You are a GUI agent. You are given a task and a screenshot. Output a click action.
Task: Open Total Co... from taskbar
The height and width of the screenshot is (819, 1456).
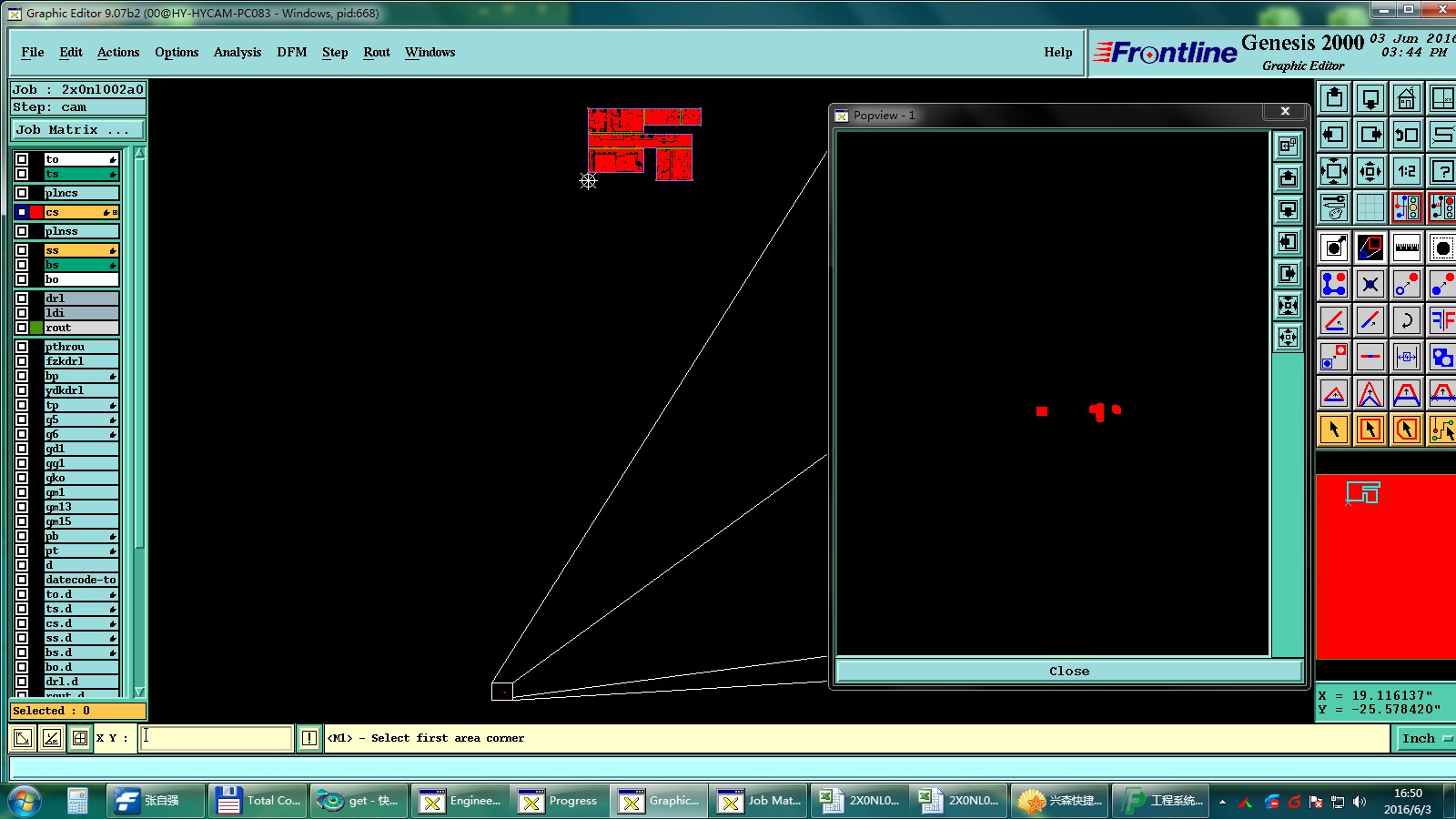tap(258, 801)
